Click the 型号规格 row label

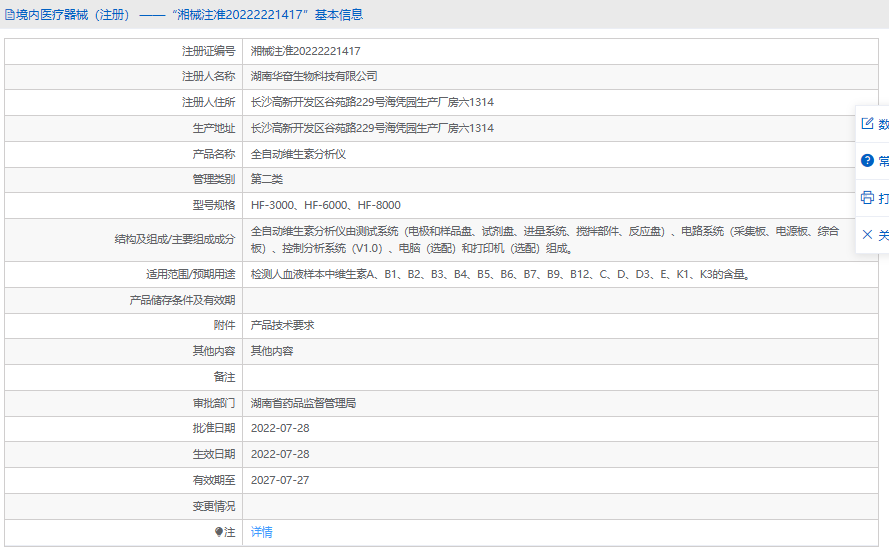pos(214,205)
